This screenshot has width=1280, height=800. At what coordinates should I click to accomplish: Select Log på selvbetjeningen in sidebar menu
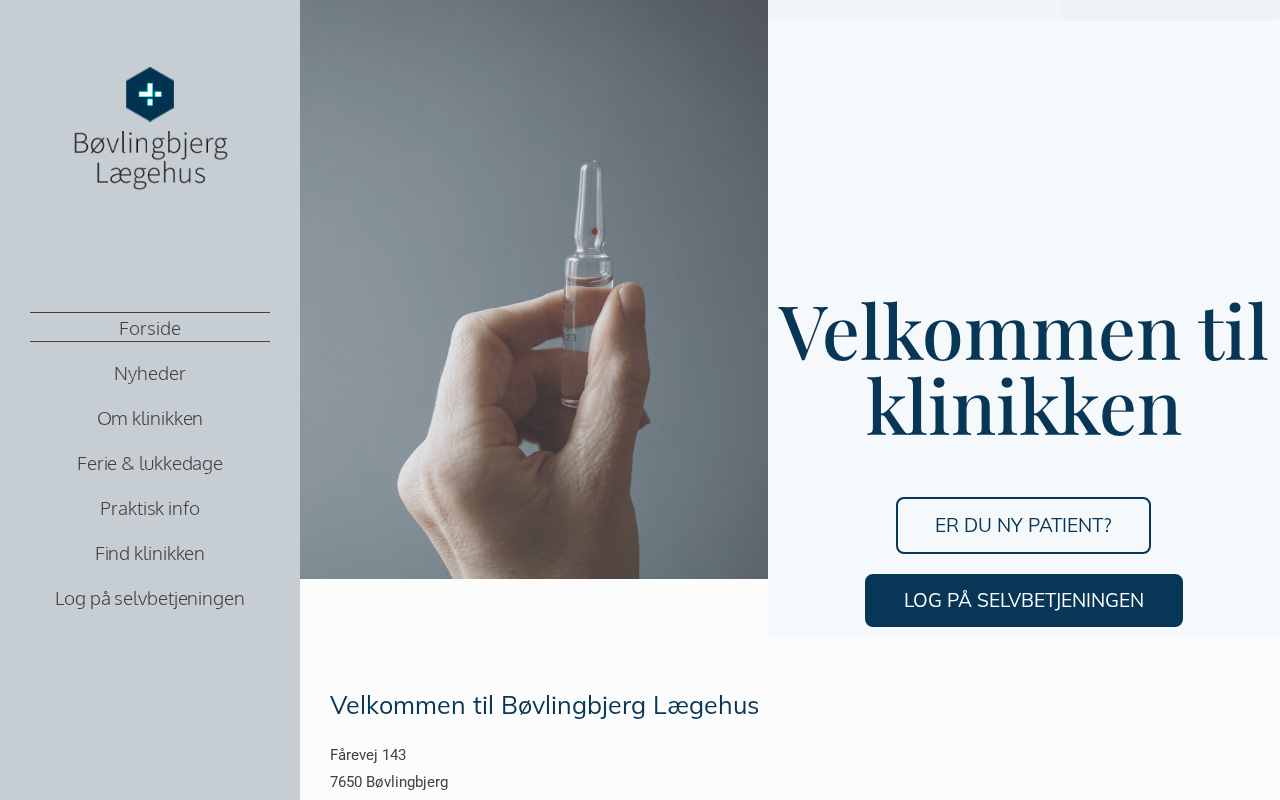(150, 598)
